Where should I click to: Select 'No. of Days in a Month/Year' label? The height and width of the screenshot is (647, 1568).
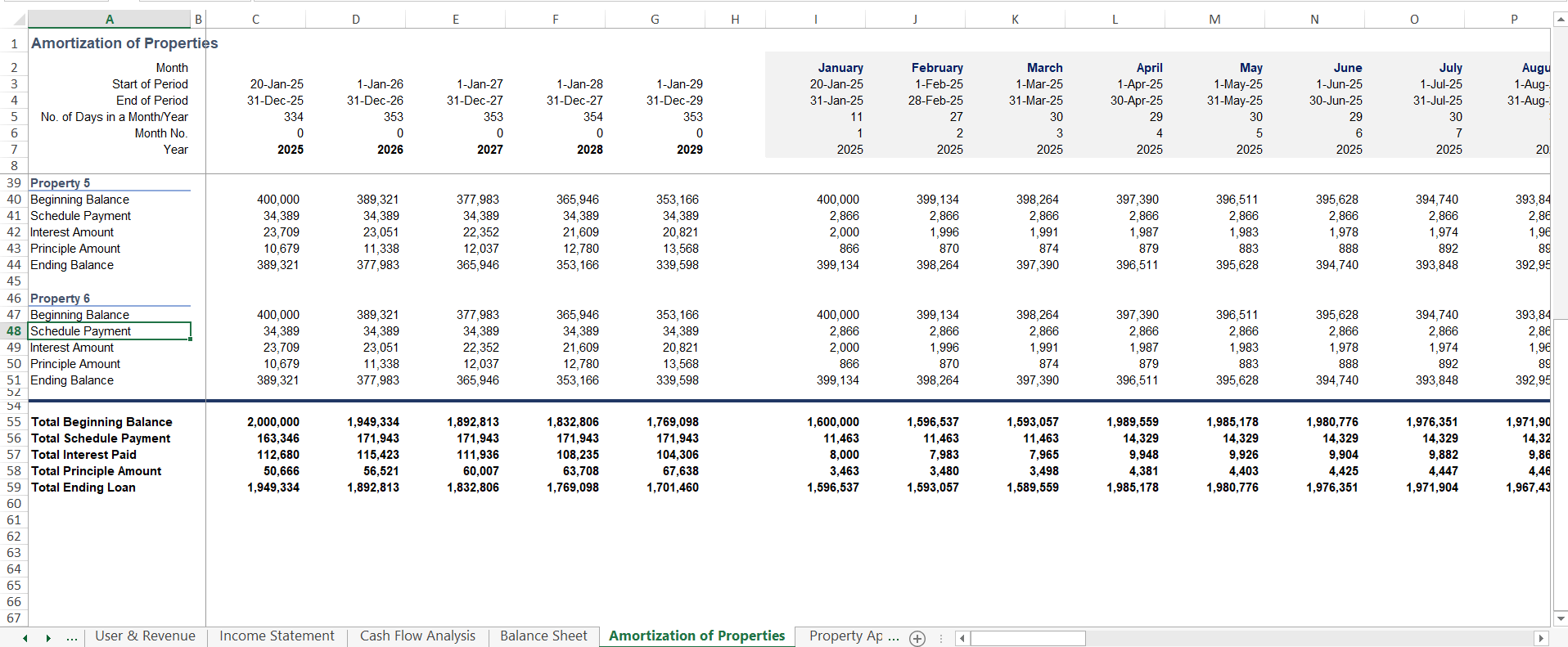coord(110,117)
